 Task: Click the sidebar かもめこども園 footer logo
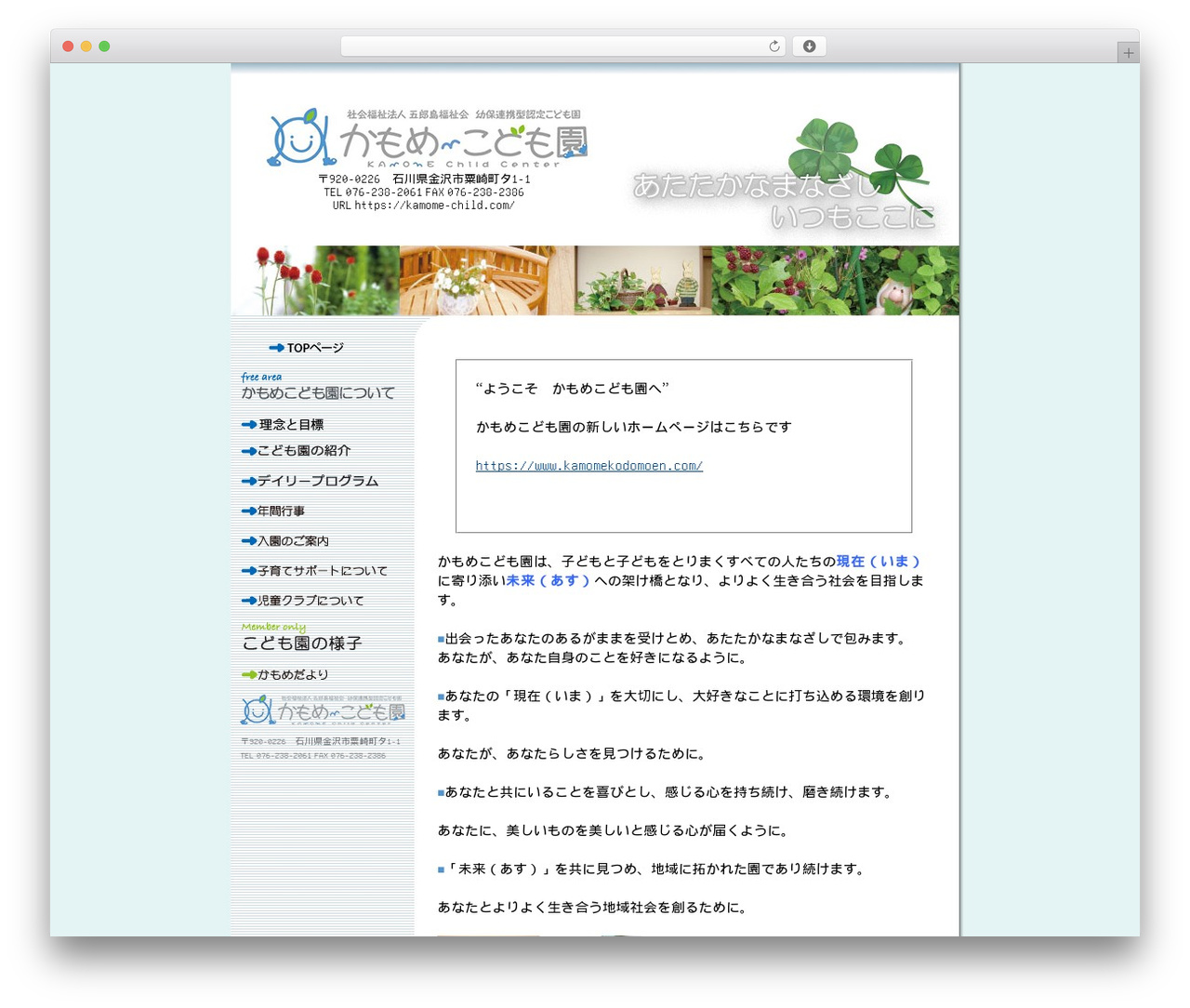322,710
